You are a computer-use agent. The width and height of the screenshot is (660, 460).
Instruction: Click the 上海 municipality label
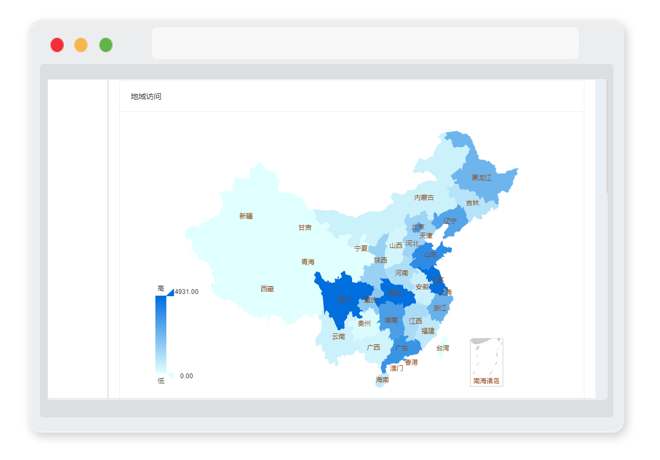pyautogui.click(x=445, y=292)
